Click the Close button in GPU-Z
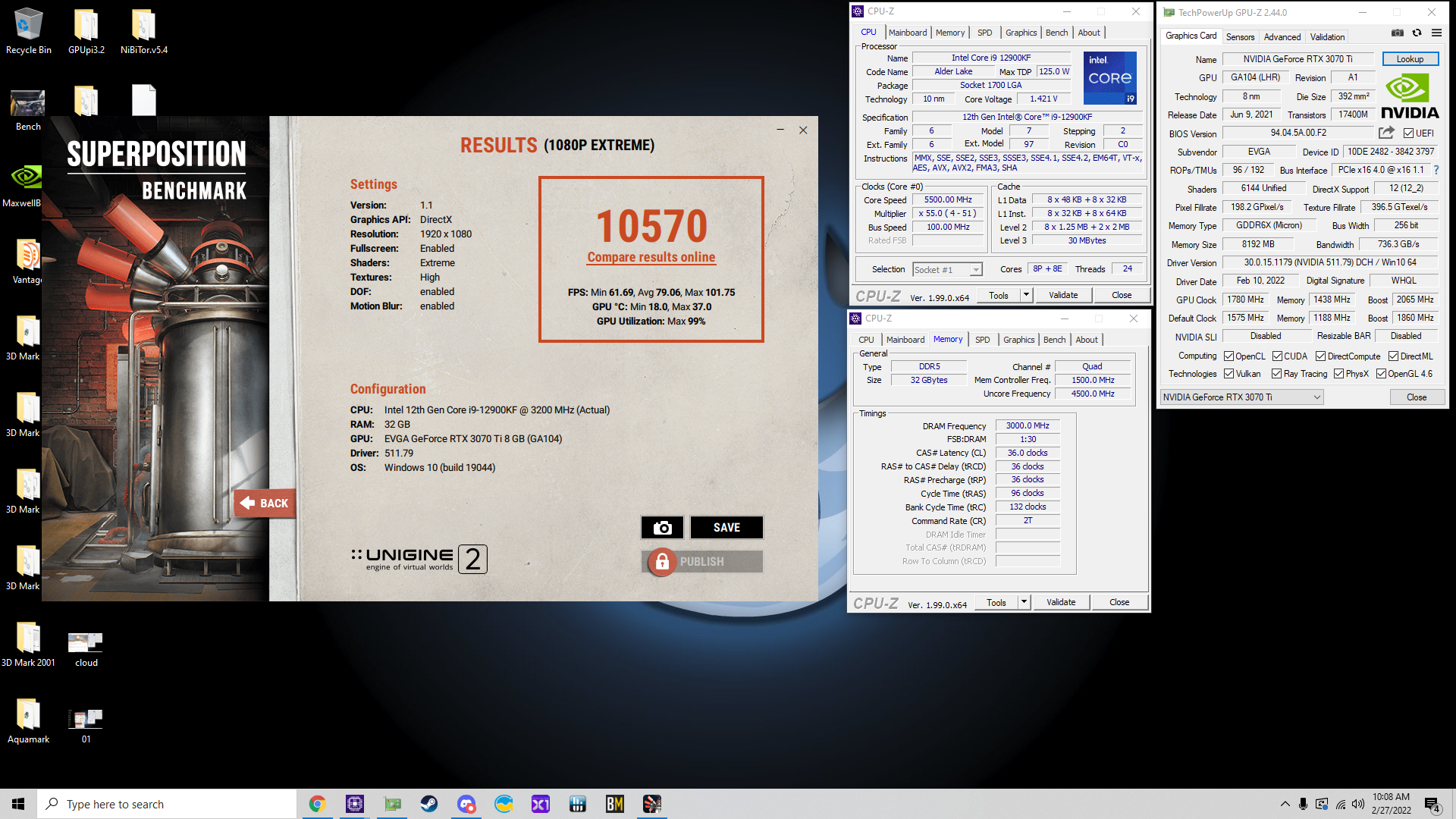 point(1417,397)
